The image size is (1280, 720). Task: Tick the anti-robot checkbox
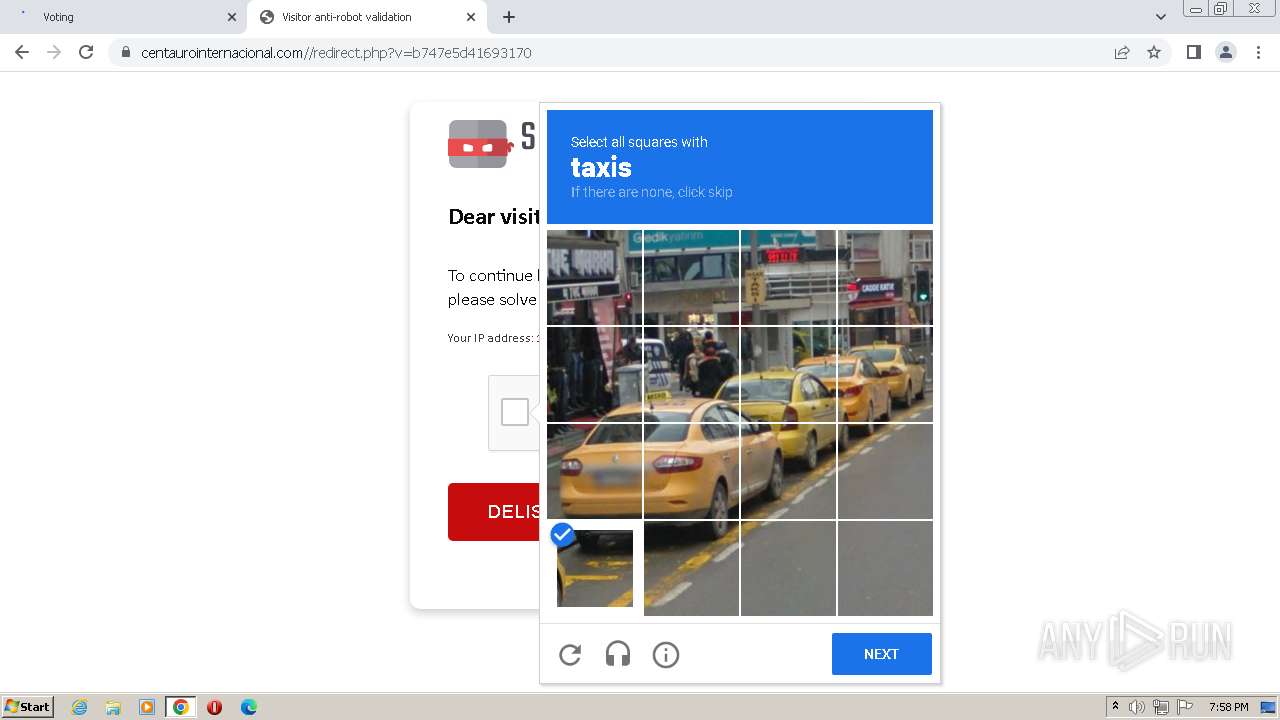pos(515,412)
